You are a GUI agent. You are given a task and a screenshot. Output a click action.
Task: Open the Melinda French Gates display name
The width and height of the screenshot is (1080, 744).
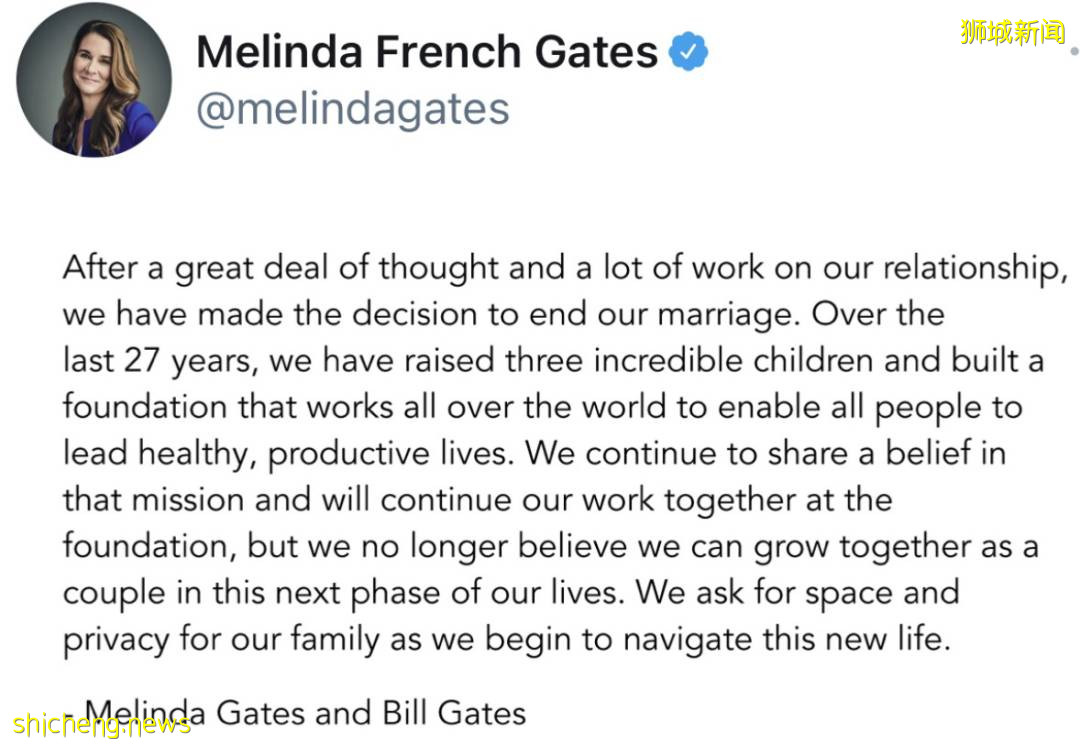pyautogui.click(x=427, y=52)
